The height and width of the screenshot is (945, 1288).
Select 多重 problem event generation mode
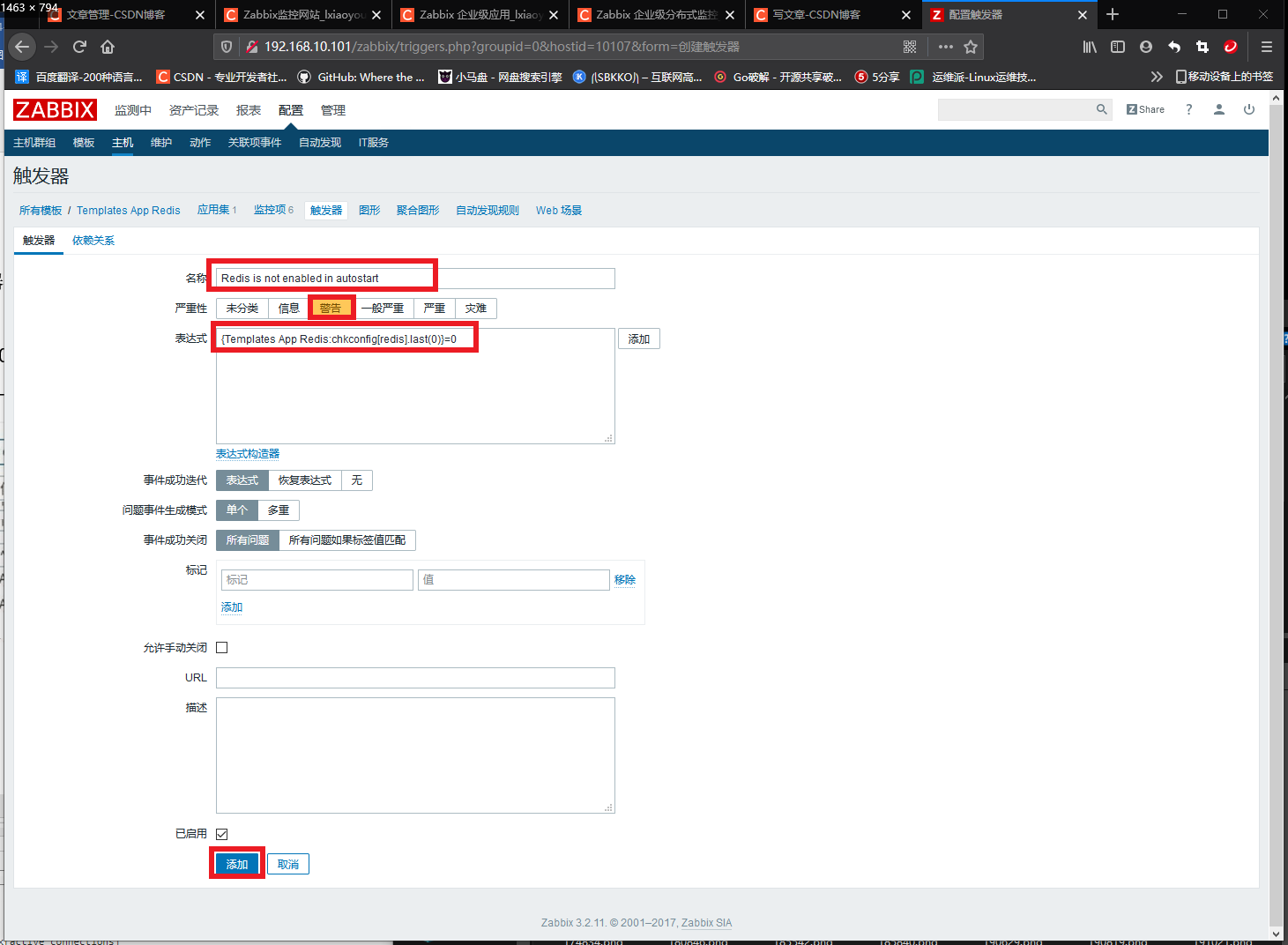pos(279,510)
